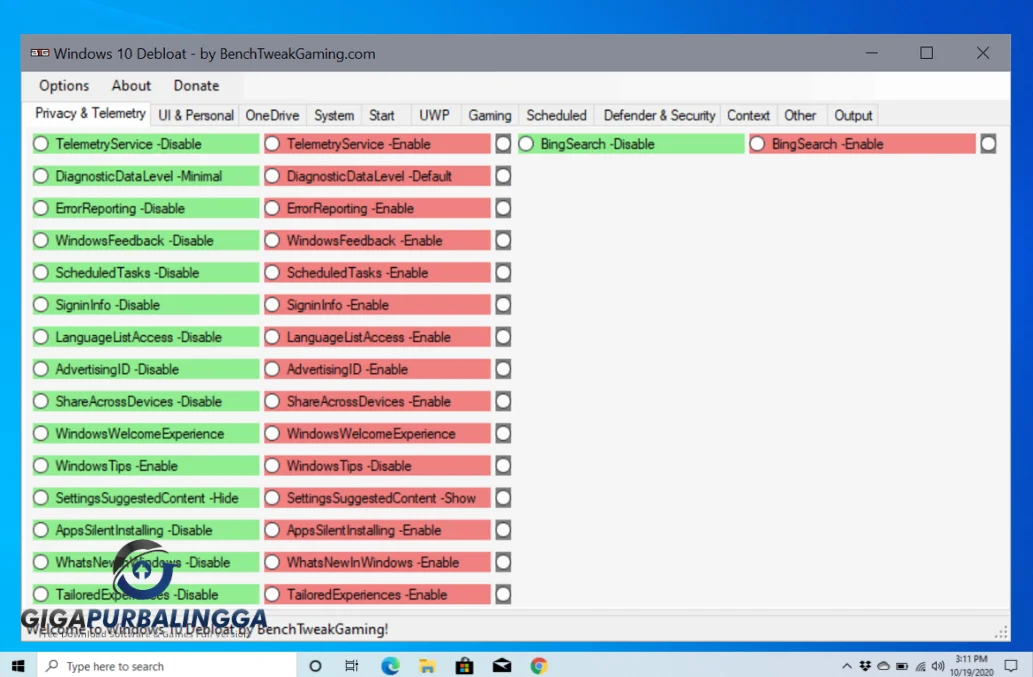Switch to the Output tab
The image size is (1033, 677).
click(853, 115)
